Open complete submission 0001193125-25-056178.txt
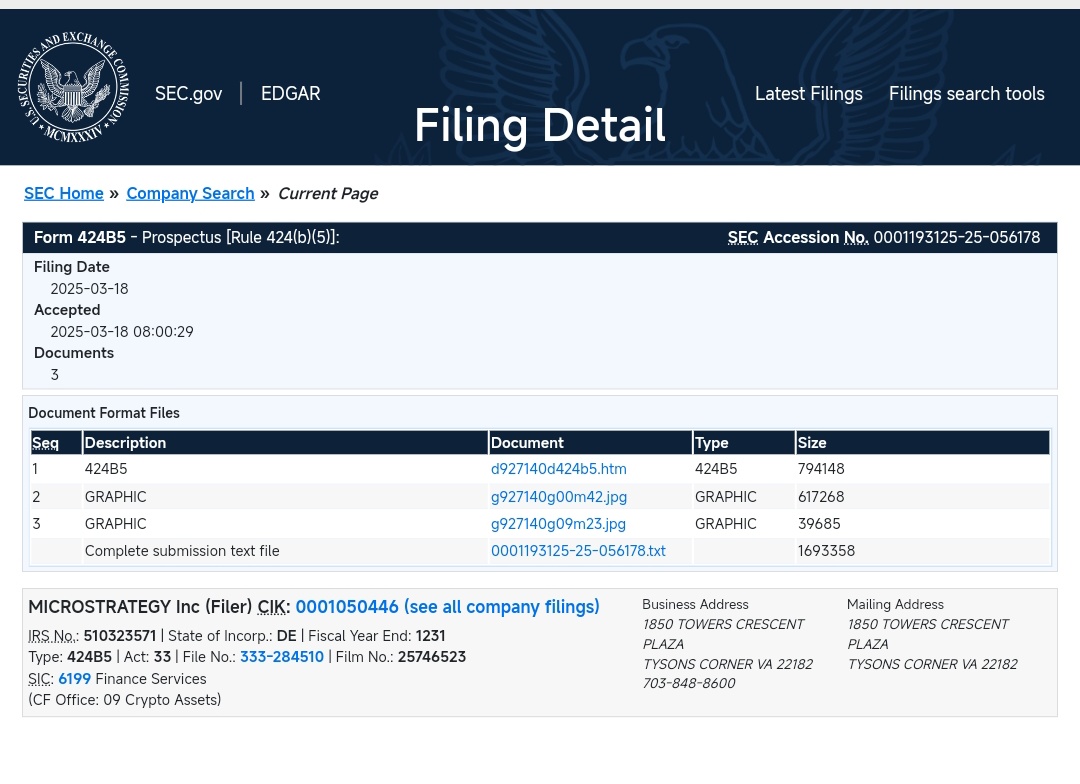The height and width of the screenshot is (784, 1080). point(578,551)
